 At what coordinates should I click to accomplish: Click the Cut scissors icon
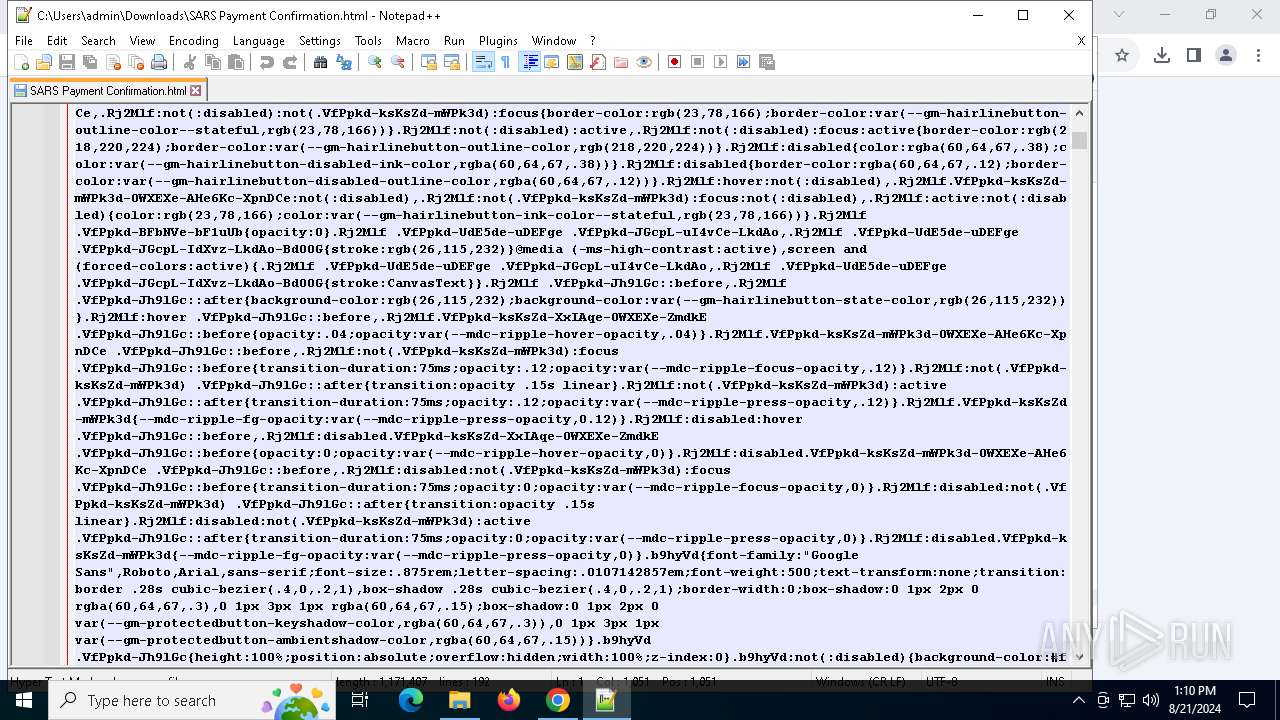tap(190, 62)
